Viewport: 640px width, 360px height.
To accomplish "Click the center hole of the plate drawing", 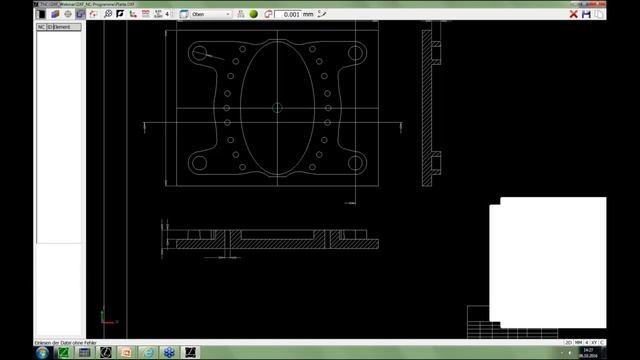I will pyautogui.click(x=277, y=108).
